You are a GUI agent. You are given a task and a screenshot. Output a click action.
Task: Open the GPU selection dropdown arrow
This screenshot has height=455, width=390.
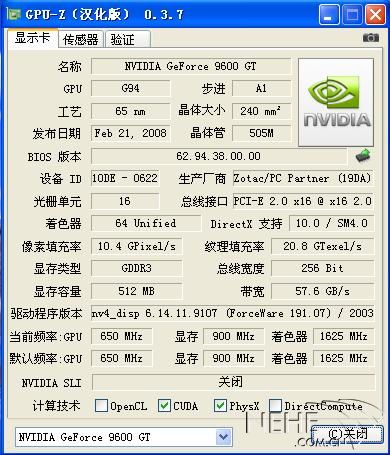tap(223, 437)
